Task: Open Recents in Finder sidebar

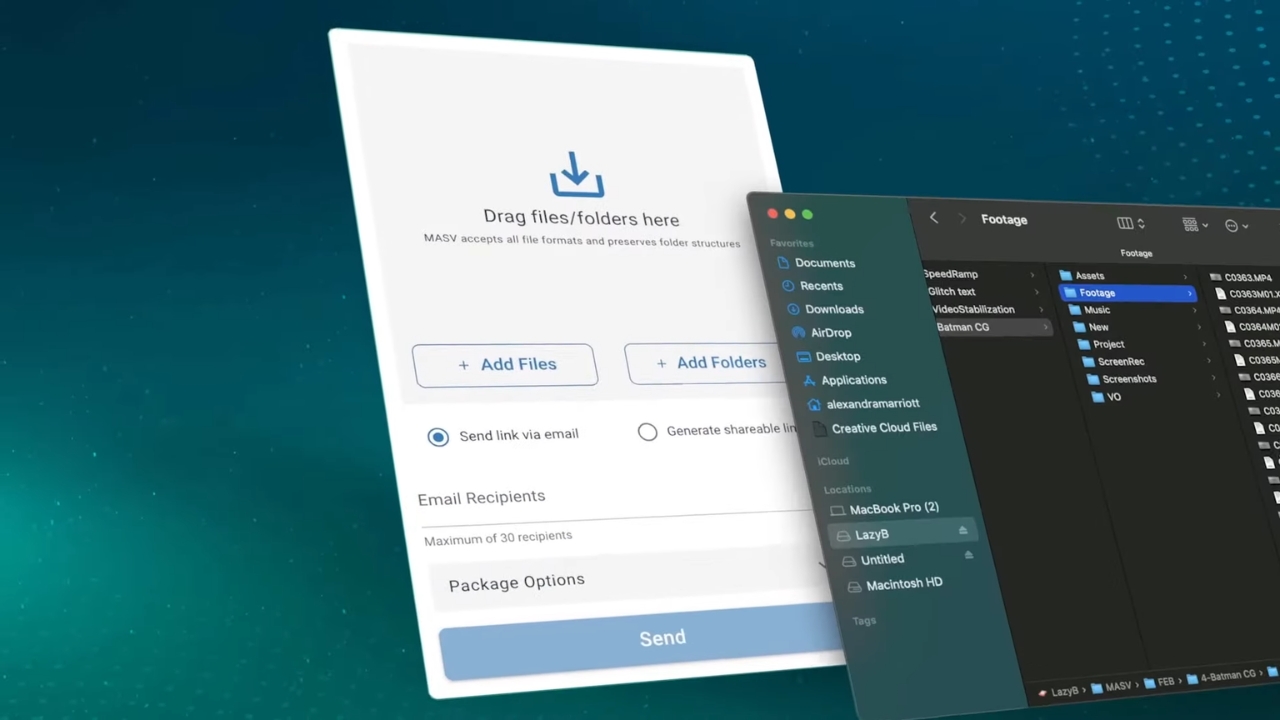Action: click(x=812, y=286)
